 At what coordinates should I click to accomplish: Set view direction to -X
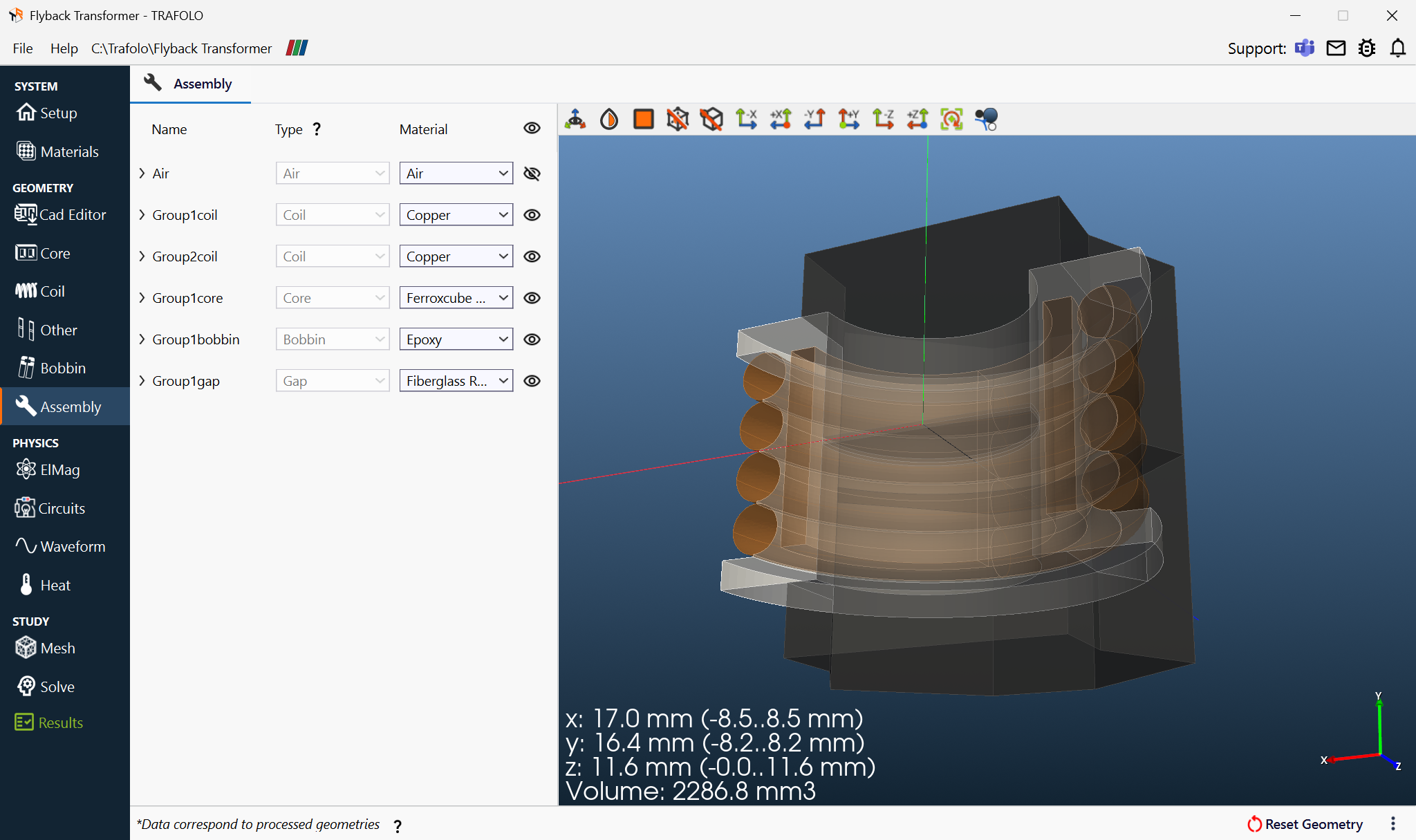(x=746, y=119)
